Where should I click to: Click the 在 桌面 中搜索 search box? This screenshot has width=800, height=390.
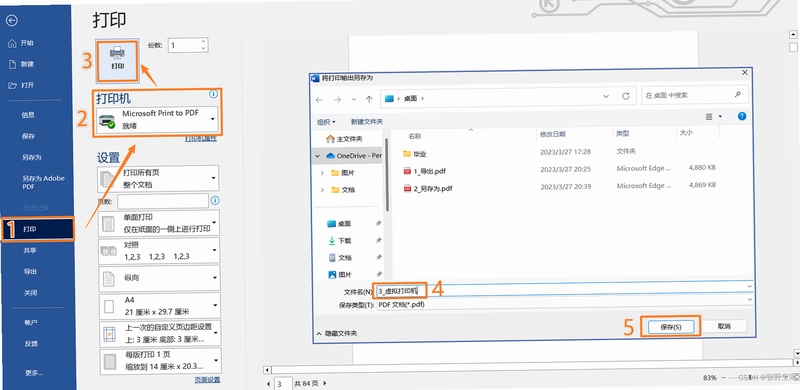point(694,95)
